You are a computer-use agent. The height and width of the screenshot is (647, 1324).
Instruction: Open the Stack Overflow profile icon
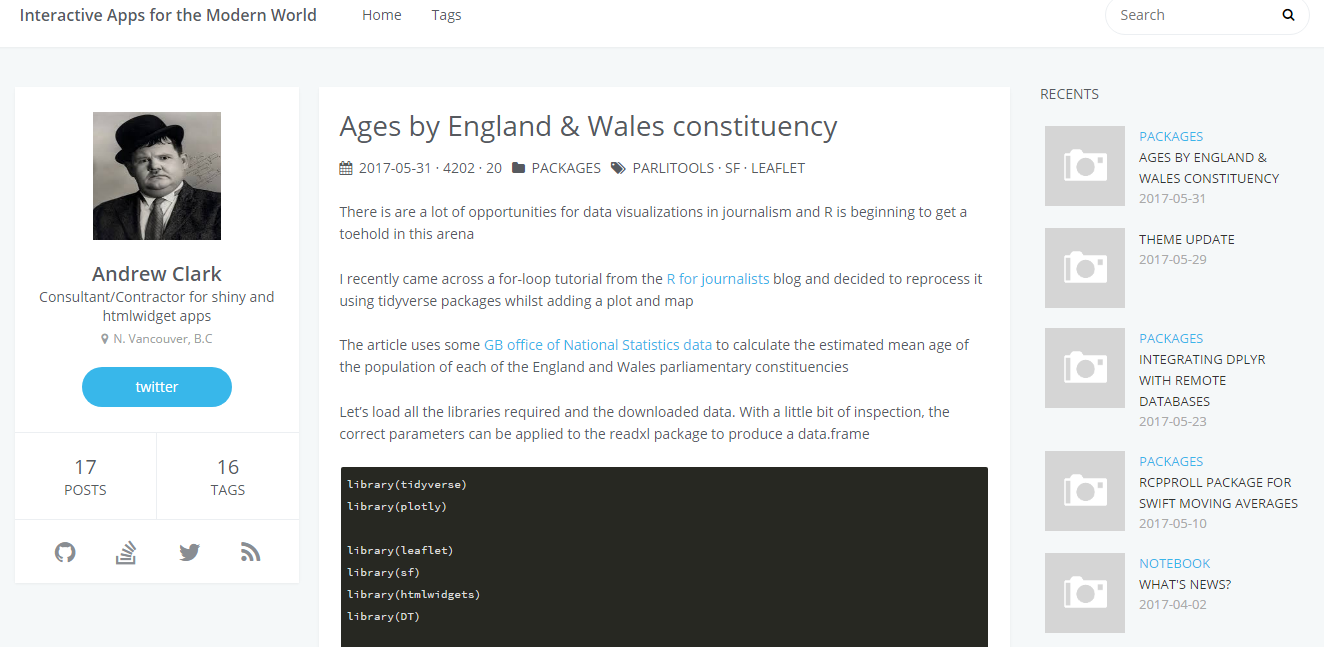click(126, 552)
